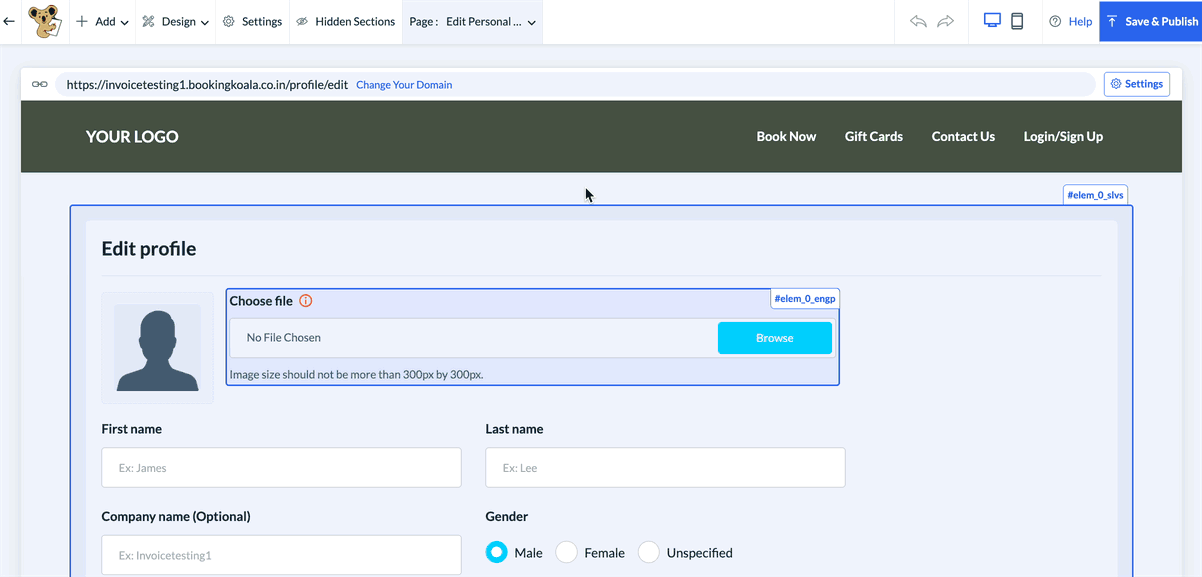Screen dimensions: 1202x577
Task: Focus the First name input field
Action: [281, 468]
